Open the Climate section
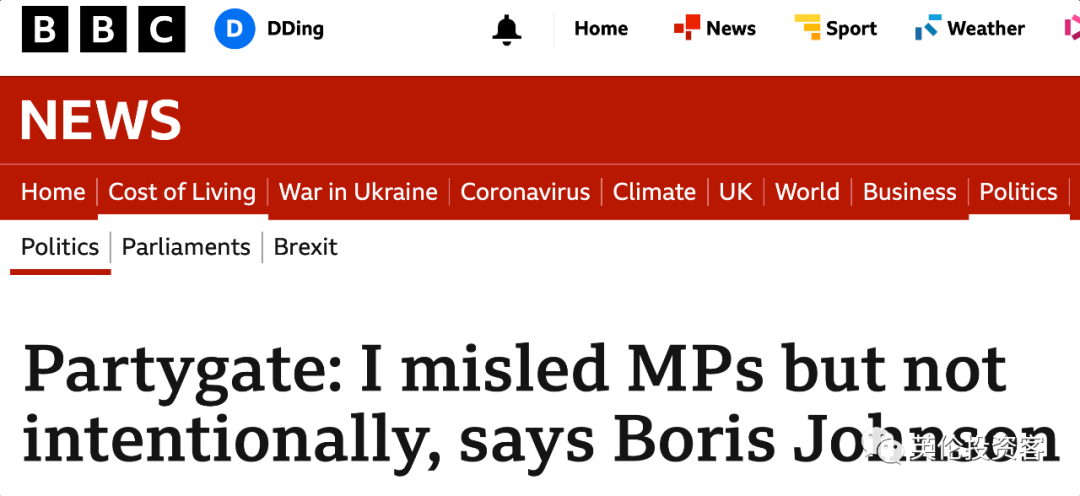 [654, 192]
